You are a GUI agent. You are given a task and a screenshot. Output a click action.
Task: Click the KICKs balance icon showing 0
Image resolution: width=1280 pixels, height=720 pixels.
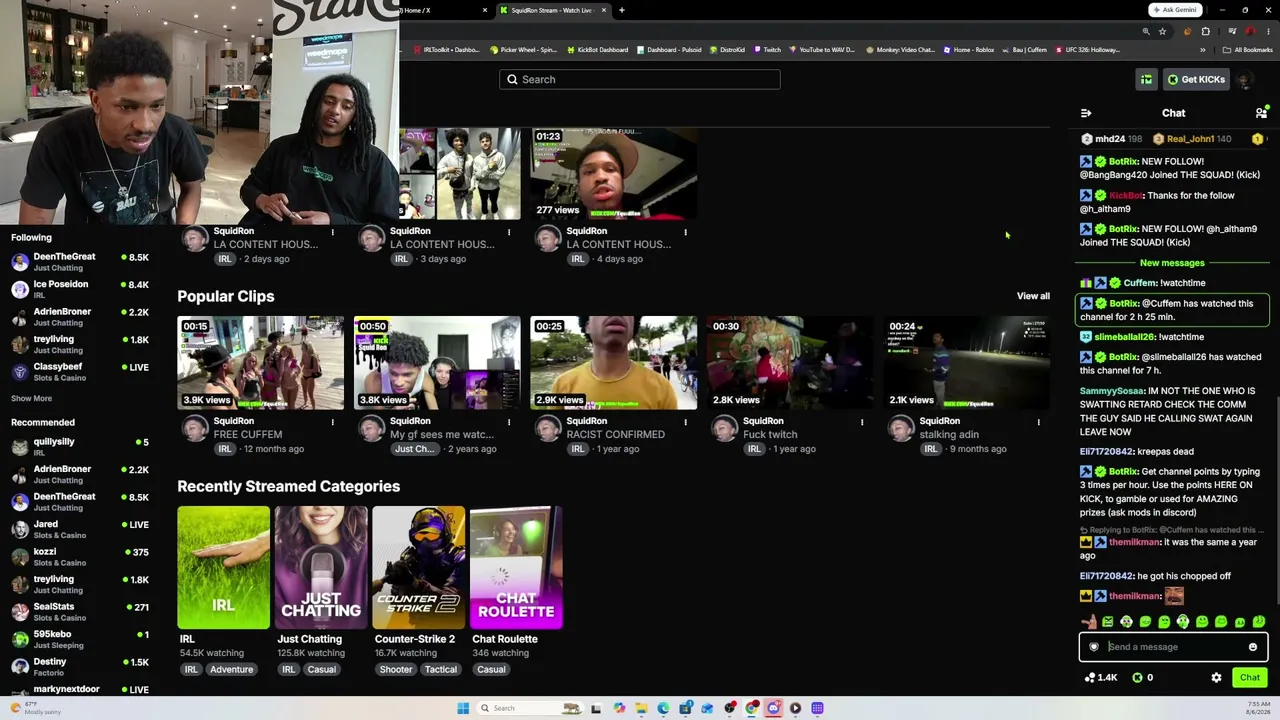click(x=1143, y=678)
